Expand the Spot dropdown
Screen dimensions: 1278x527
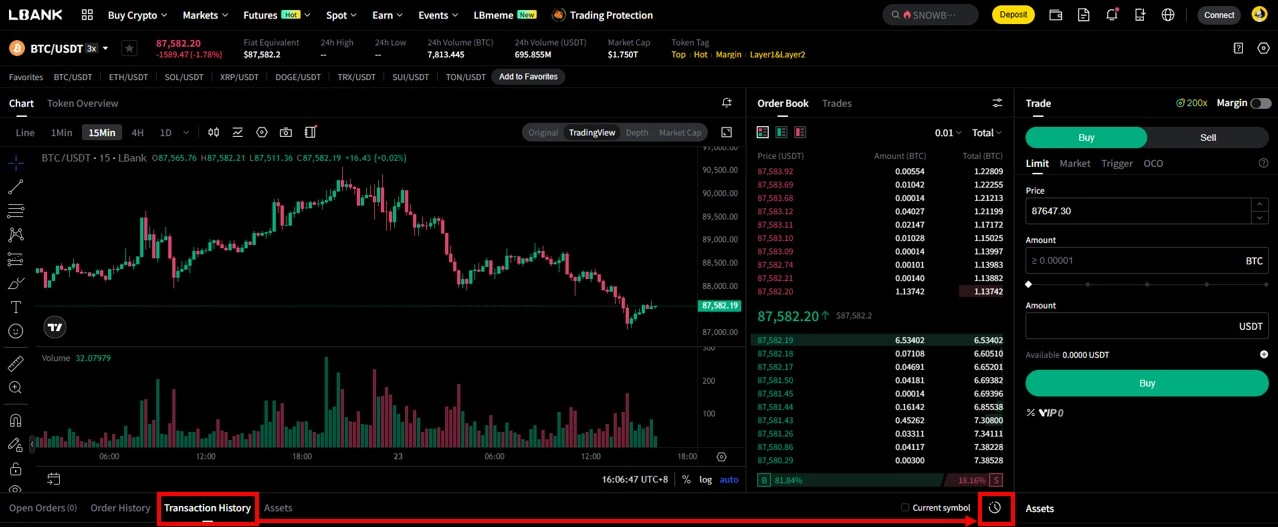click(x=341, y=15)
